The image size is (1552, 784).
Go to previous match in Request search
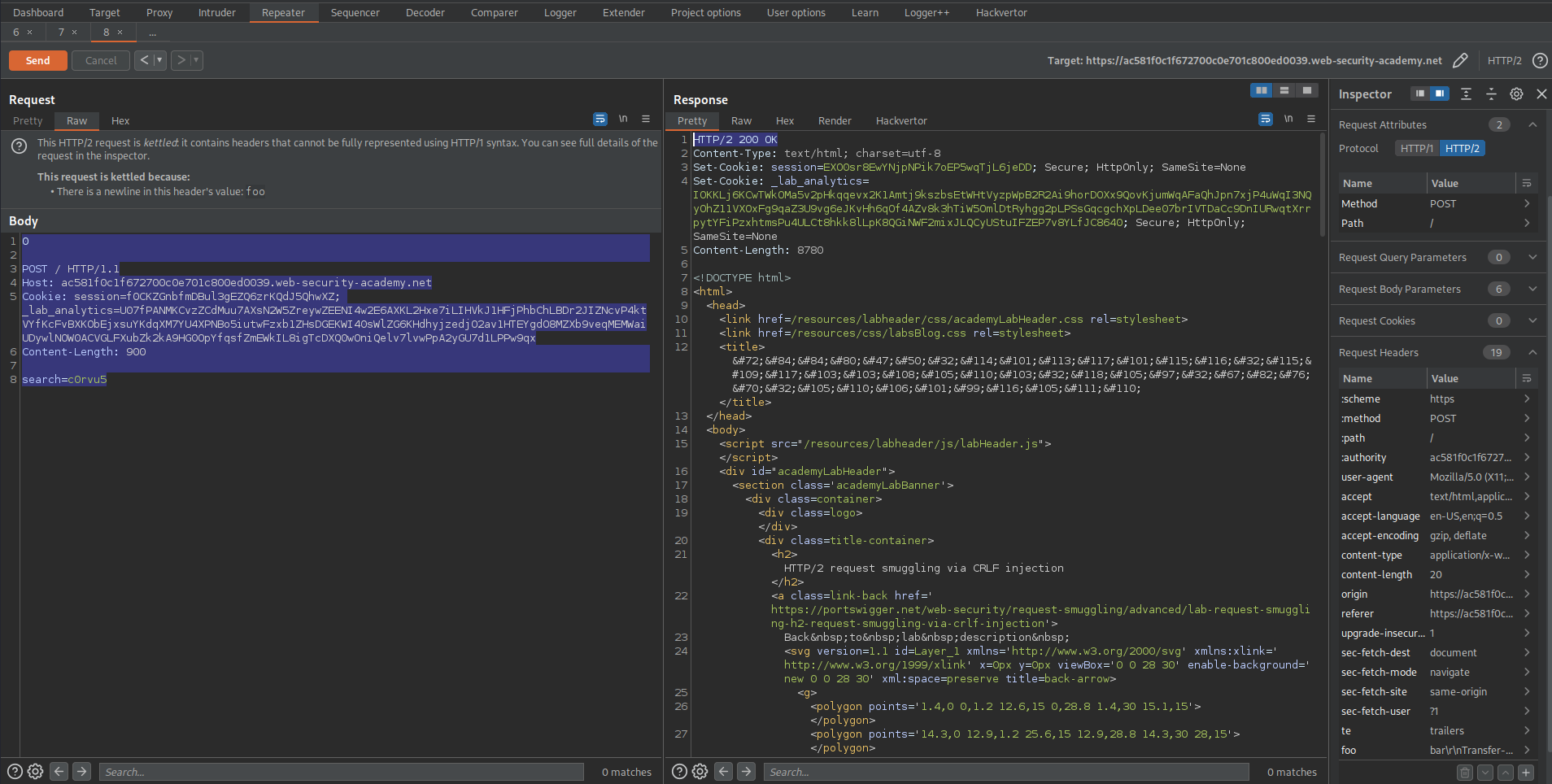click(59, 771)
